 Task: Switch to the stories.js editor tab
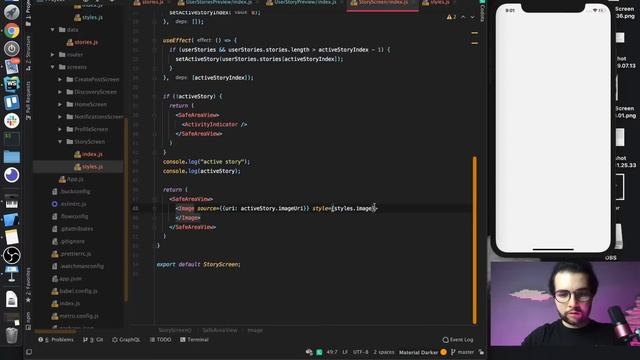pos(149,3)
